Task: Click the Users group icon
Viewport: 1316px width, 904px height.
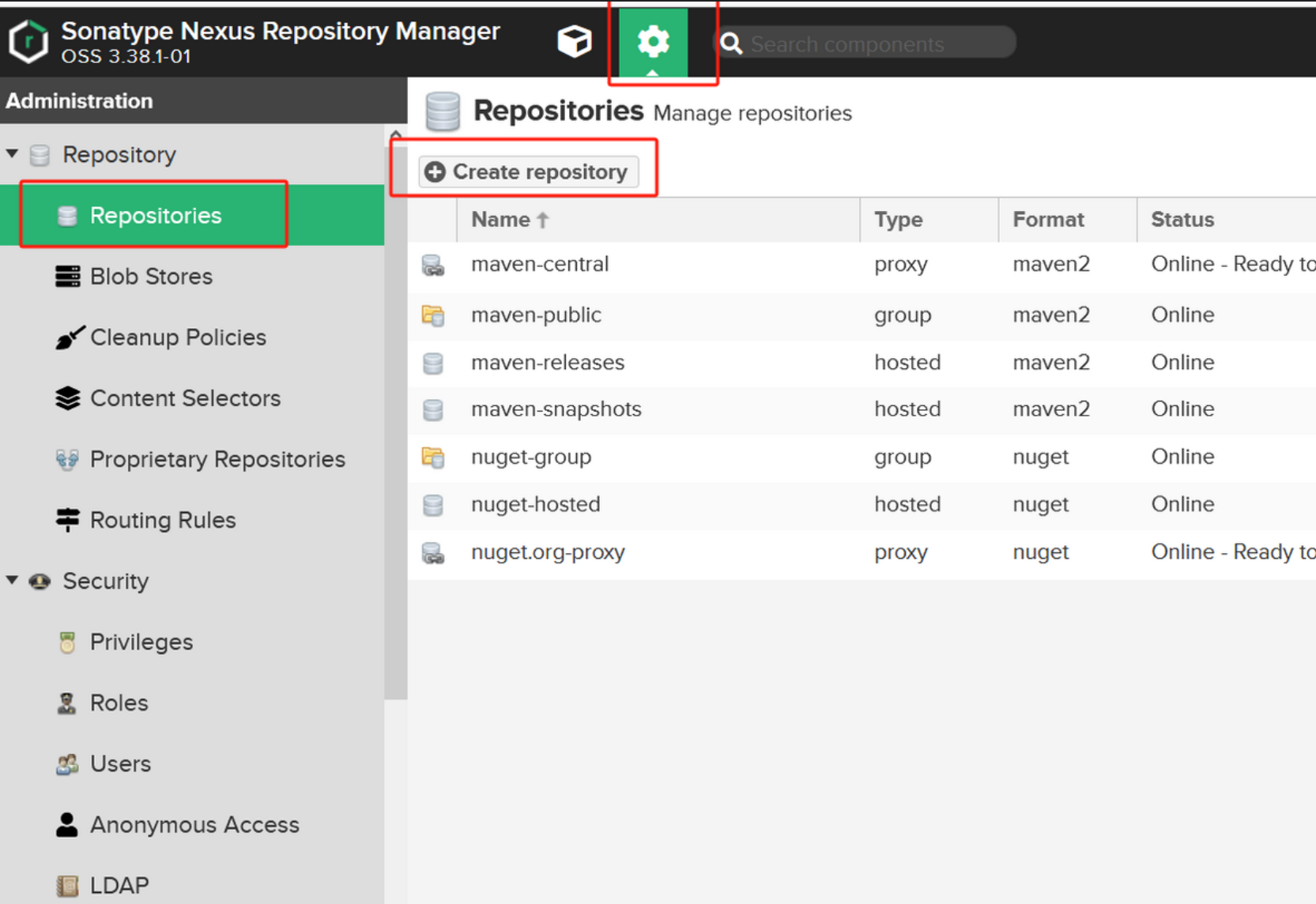Action: click(x=67, y=764)
